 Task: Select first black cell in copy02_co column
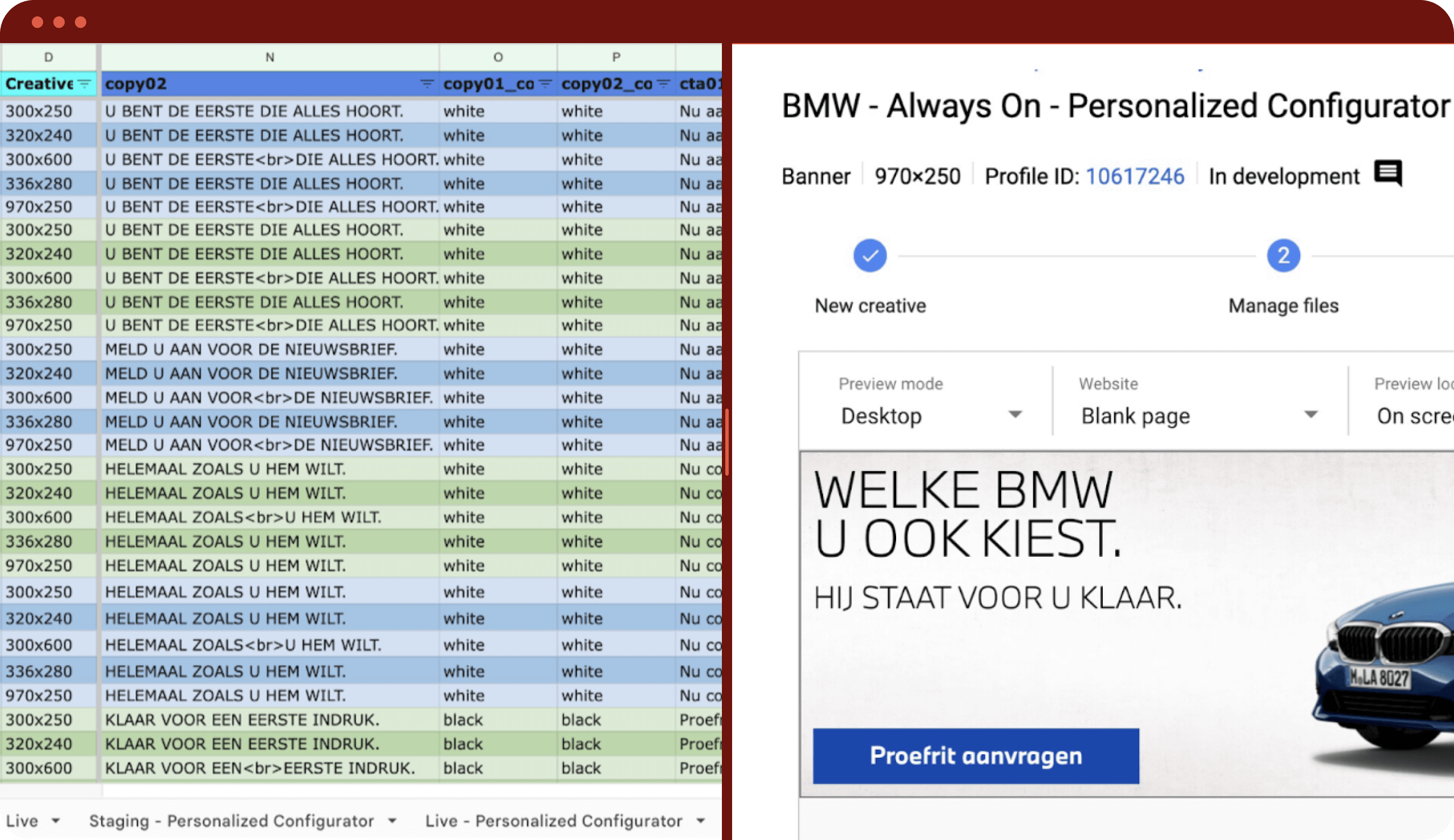point(616,720)
